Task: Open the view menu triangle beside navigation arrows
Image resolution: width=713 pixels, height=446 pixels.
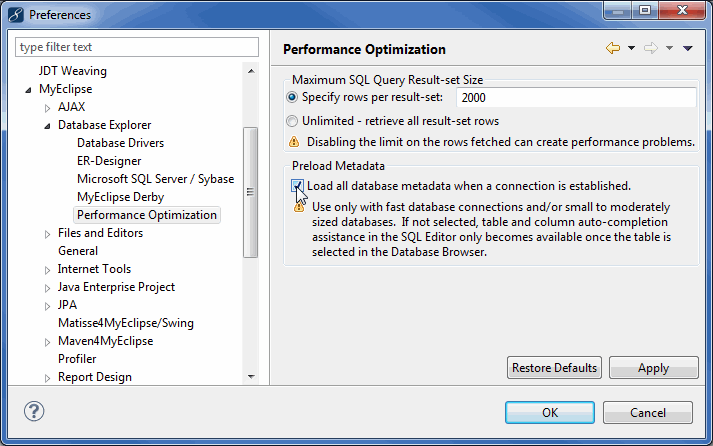Action: tap(688, 49)
